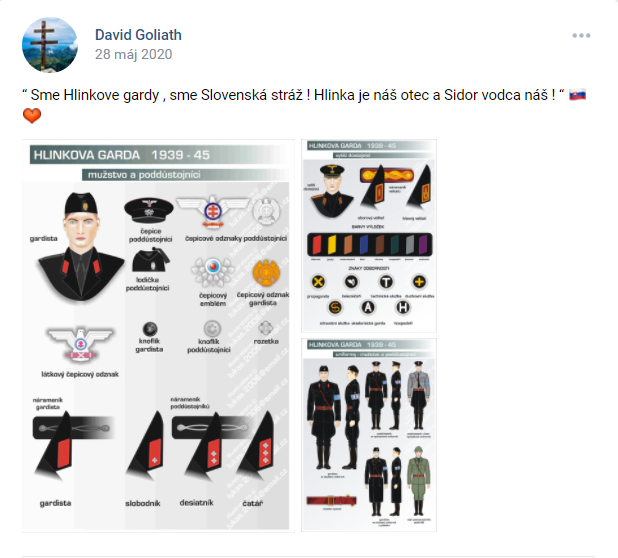Click the red swatch in the colours strip
This screenshot has height=558, width=618.
(316, 245)
